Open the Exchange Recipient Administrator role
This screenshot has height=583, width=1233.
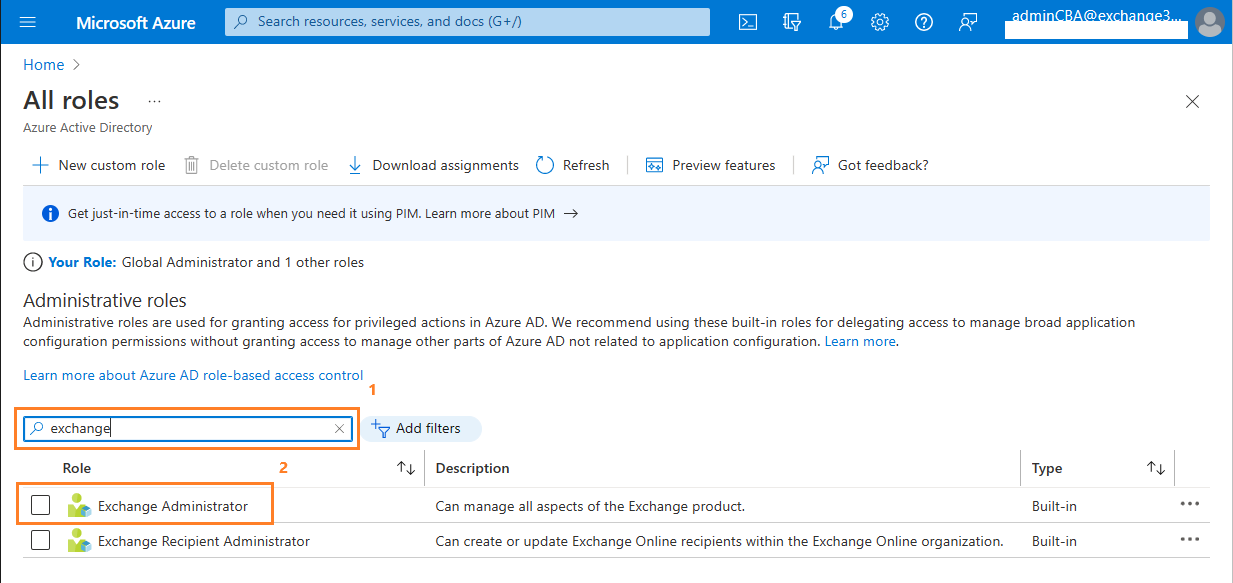point(204,541)
